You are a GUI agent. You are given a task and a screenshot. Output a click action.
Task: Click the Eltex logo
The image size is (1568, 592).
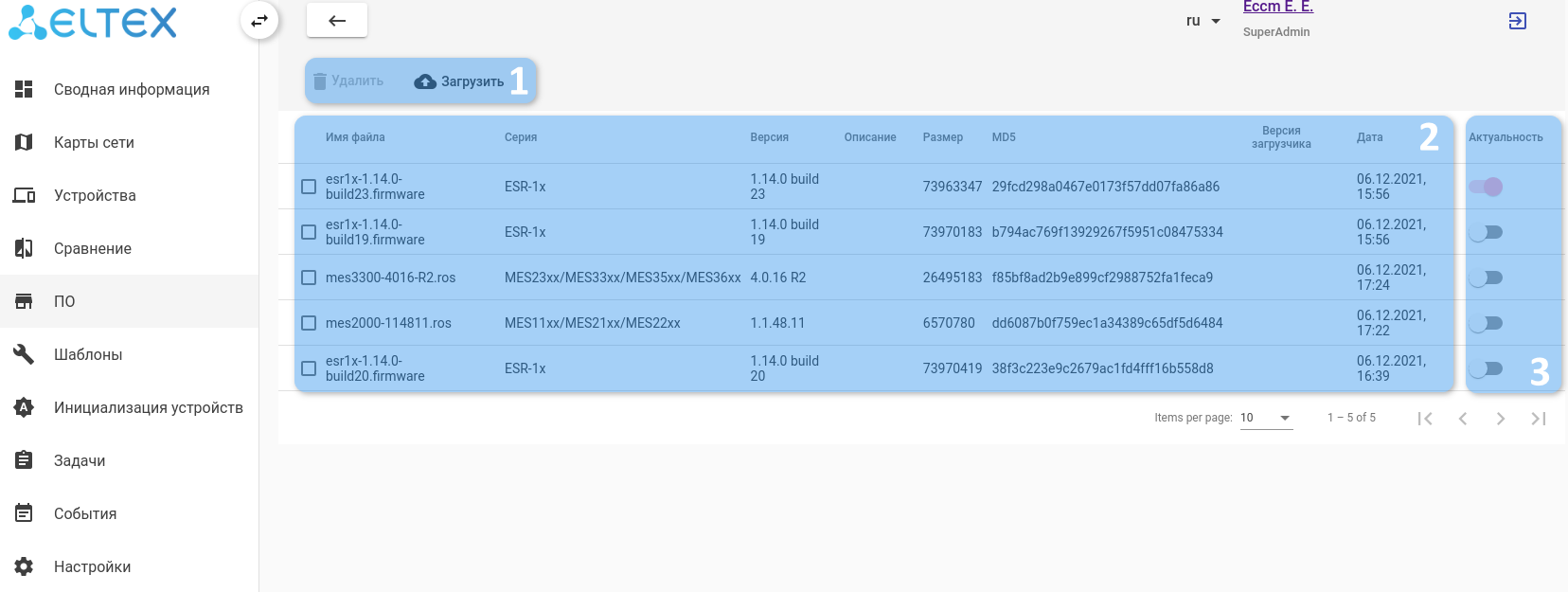(93, 22)
